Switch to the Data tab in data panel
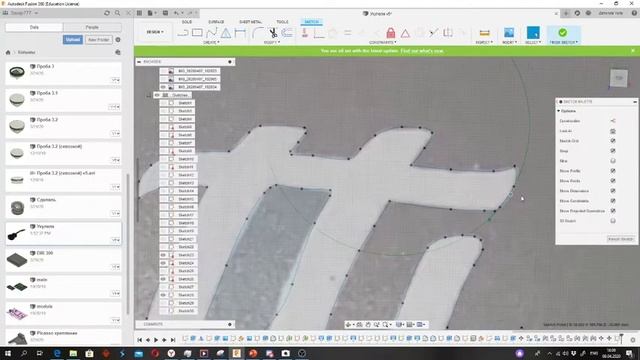This screenshot has height=360, width=640. click(x=34, y=27)
